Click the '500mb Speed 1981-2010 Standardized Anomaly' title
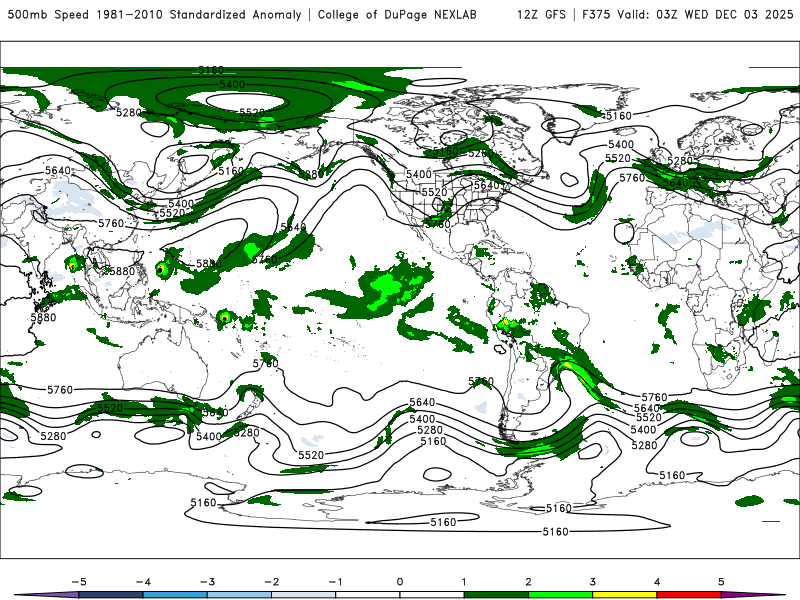 click(155, 14)
